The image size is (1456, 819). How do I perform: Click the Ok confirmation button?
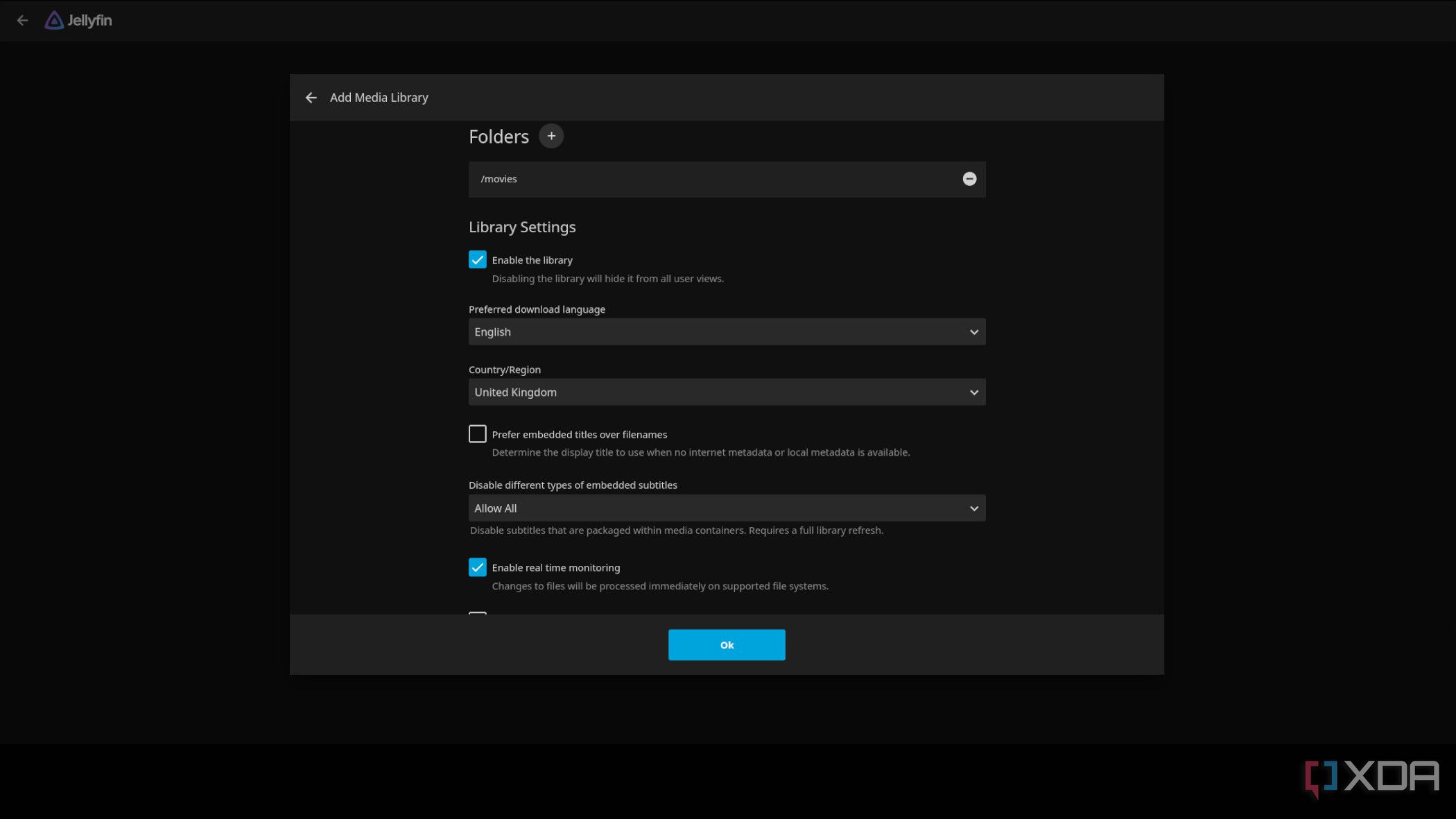[x=727, y=645]
